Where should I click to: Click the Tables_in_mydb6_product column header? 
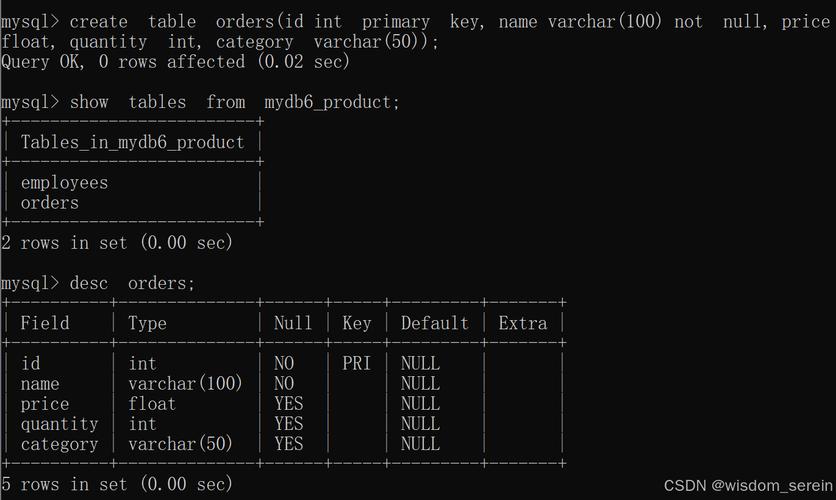[132, 143]
